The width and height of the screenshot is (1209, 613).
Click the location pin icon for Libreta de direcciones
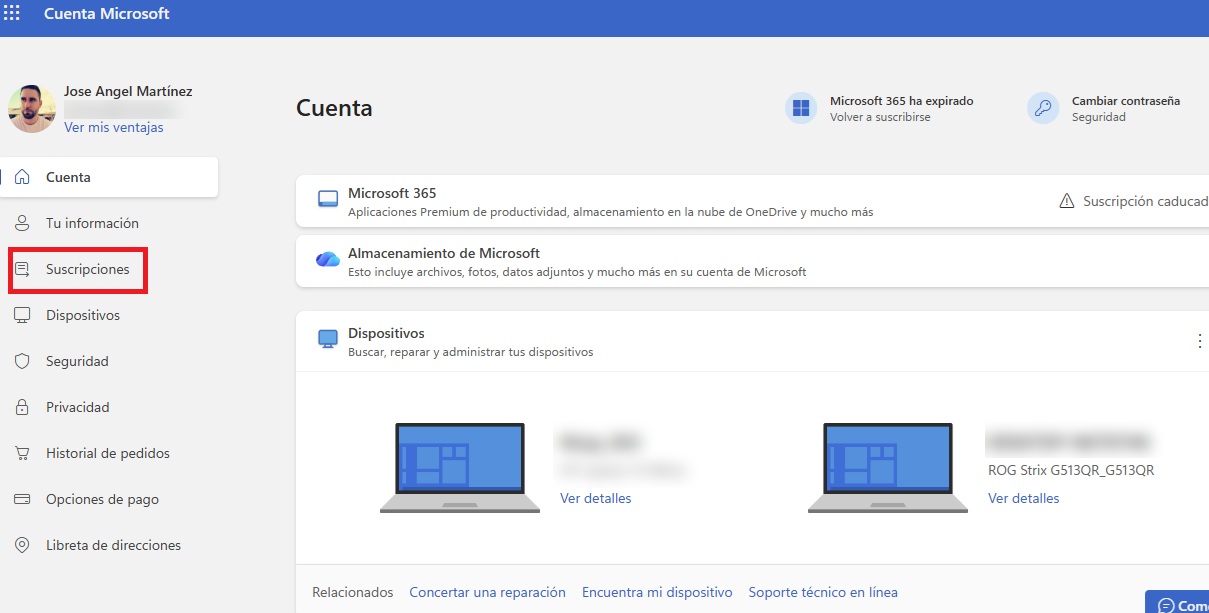22,545
